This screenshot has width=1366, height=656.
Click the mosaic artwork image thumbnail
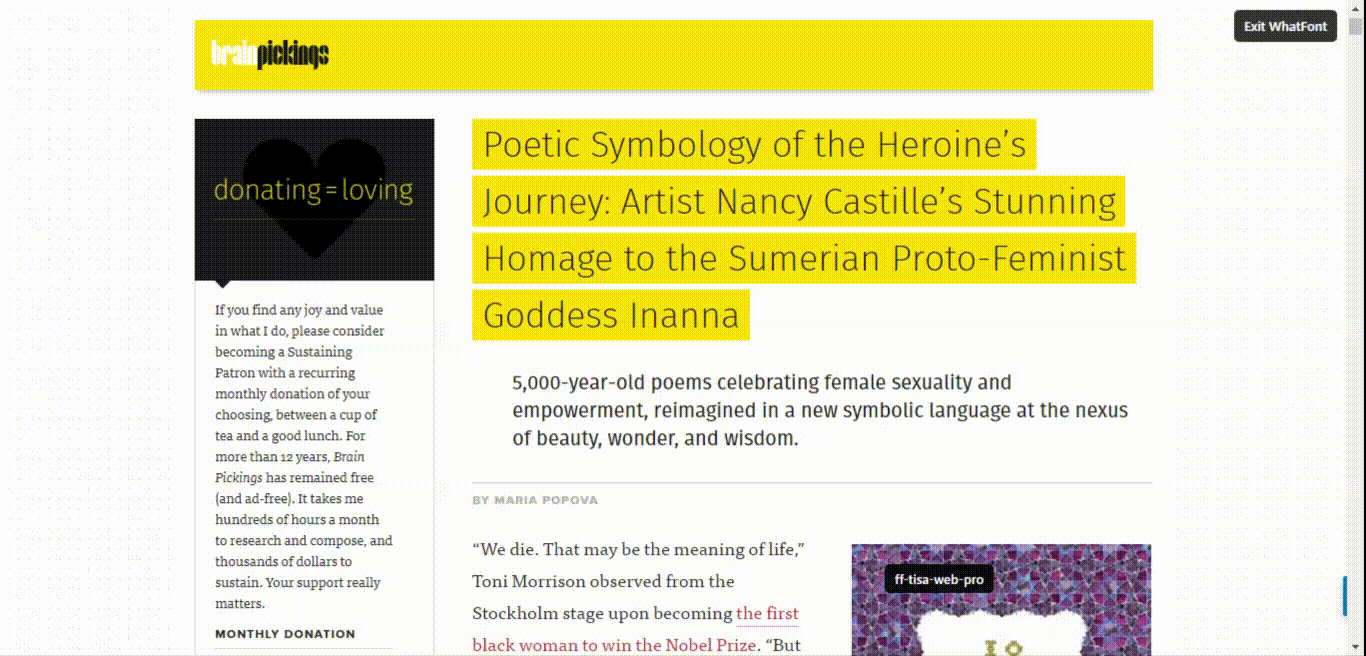[x=1001, y=600]
